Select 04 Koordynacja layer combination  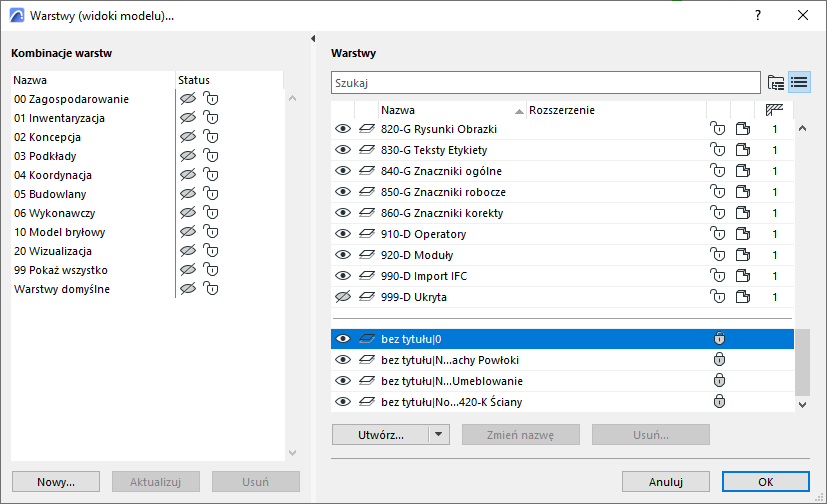(x=53, y=175)
